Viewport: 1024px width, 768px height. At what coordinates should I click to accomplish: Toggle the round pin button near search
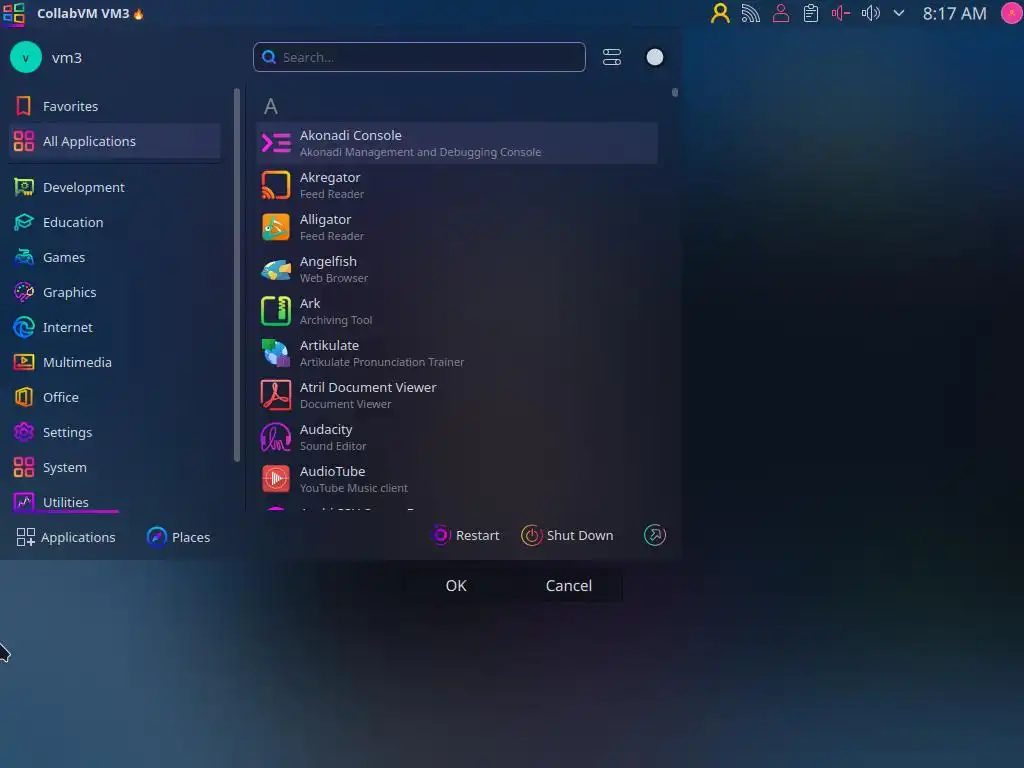click(x=654, y=57)
